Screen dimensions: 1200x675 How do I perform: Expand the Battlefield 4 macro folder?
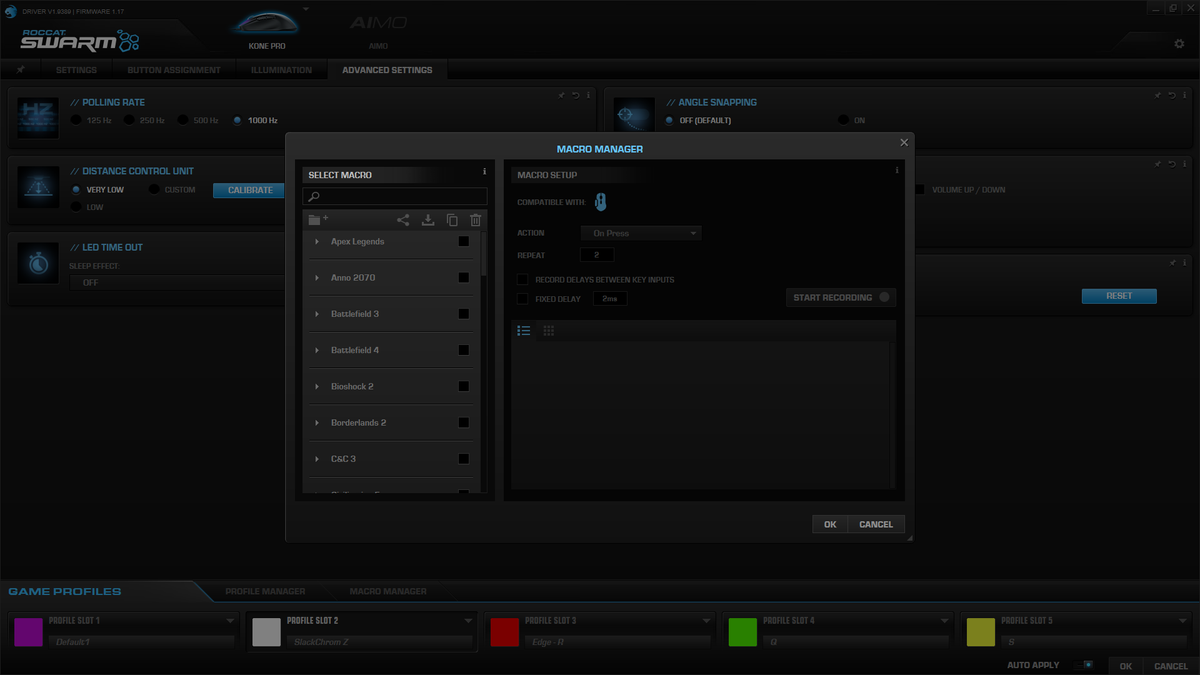pos(317,350)
